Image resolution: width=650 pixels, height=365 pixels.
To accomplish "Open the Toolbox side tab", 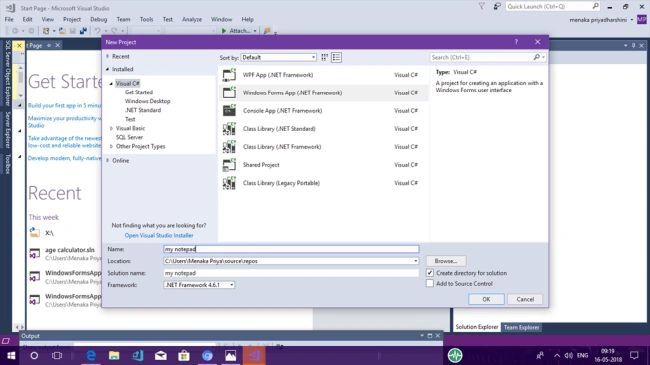I will (x=7, y=164).
